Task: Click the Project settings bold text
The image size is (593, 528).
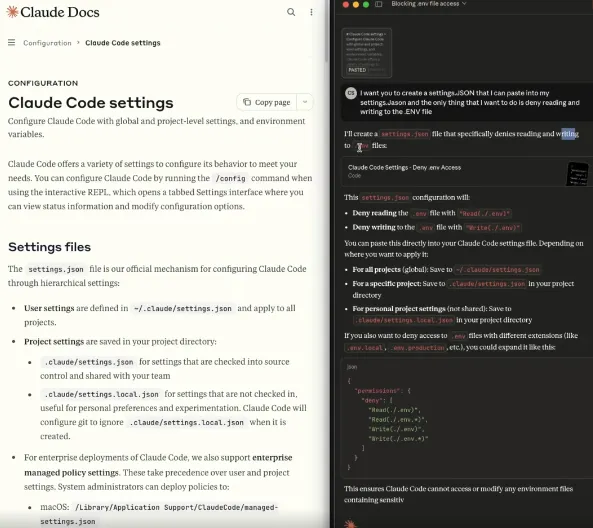Action: point(54,342)
